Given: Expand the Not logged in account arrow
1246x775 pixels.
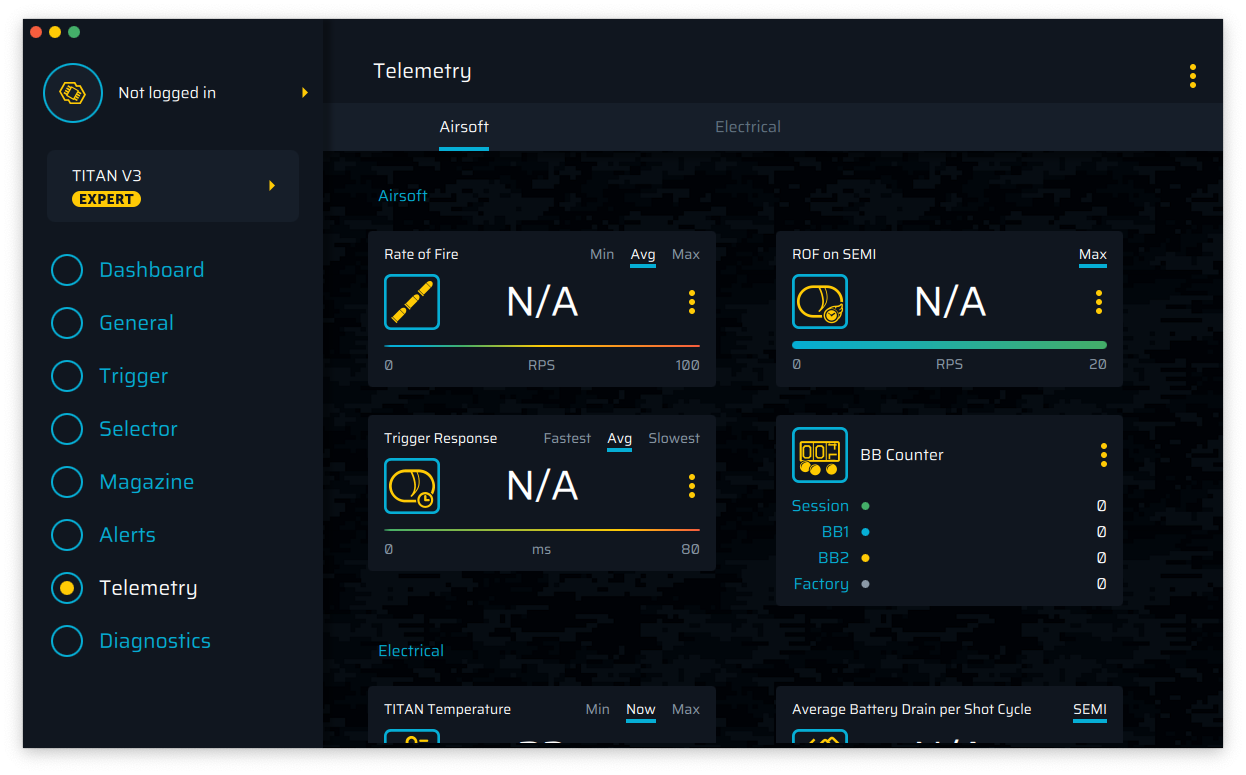Looking at the screenshot, I should point(305,93).
